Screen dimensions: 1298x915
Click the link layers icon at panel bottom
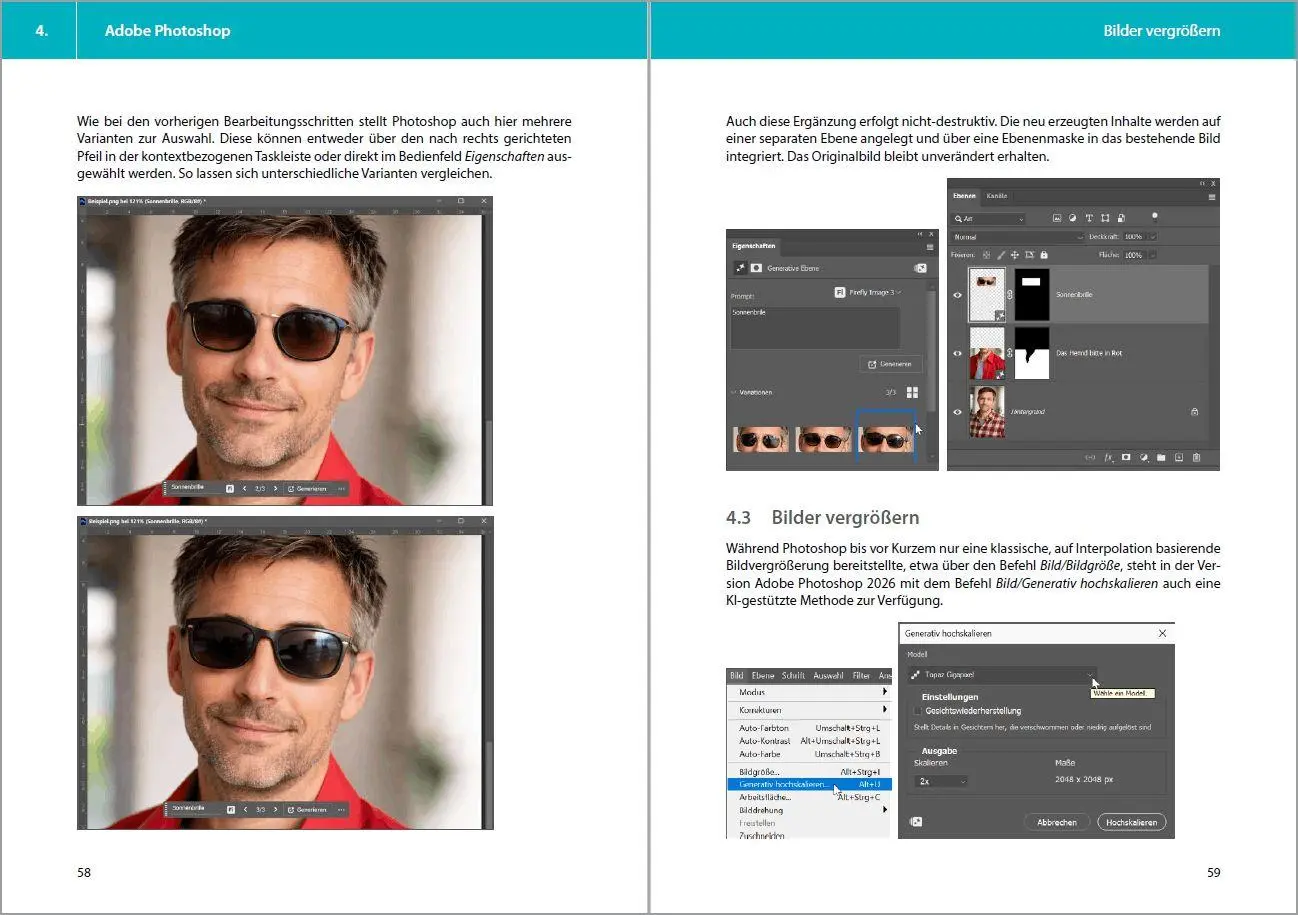tap(1090, 457)
